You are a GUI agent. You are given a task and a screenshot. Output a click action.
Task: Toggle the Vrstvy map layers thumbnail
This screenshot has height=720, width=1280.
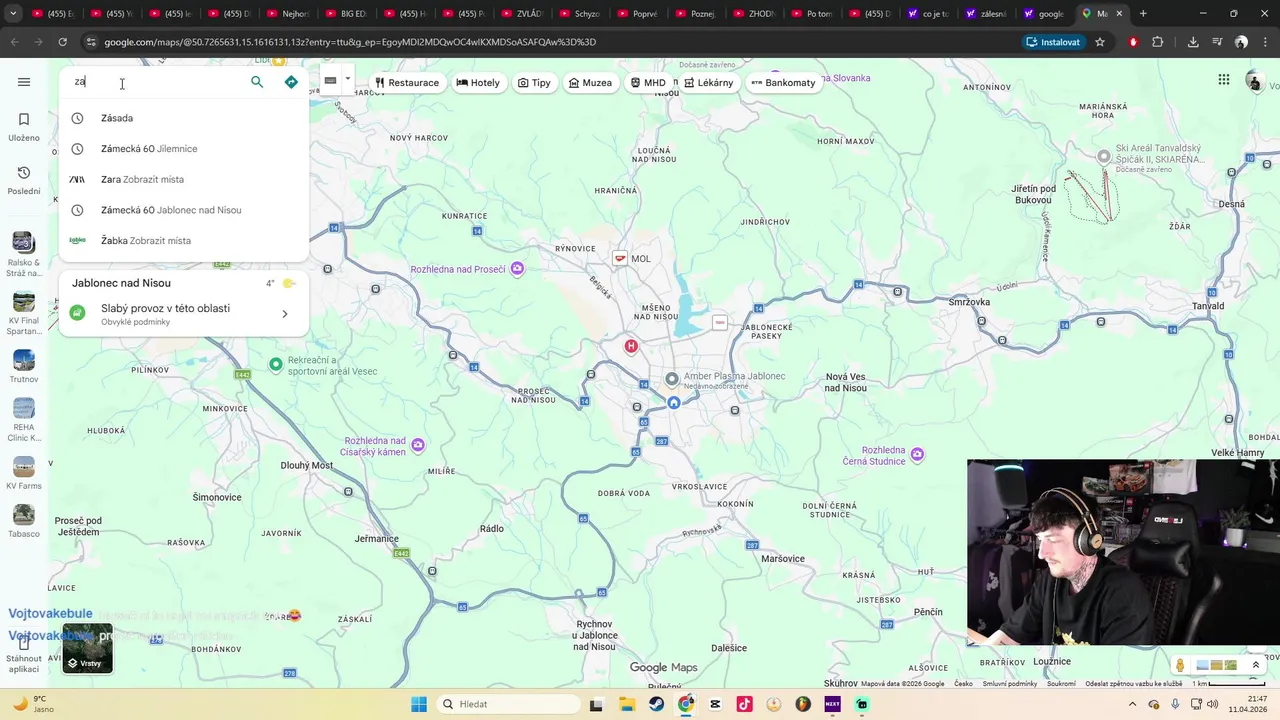coord(88,648)
